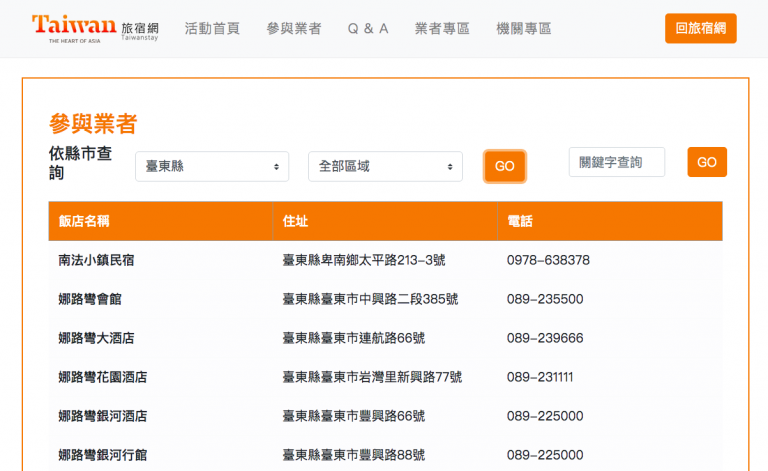Image resolution: width=768 pixels, height=471 pixels.
Task: Open the 臺東縣 county dropdown
Action: 212,166
